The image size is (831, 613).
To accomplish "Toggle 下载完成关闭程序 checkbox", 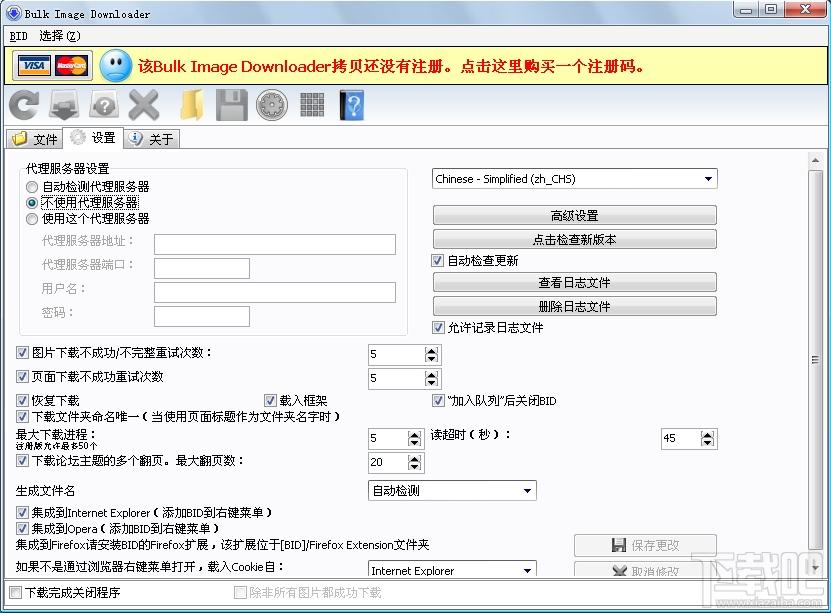I will point(16,592).
